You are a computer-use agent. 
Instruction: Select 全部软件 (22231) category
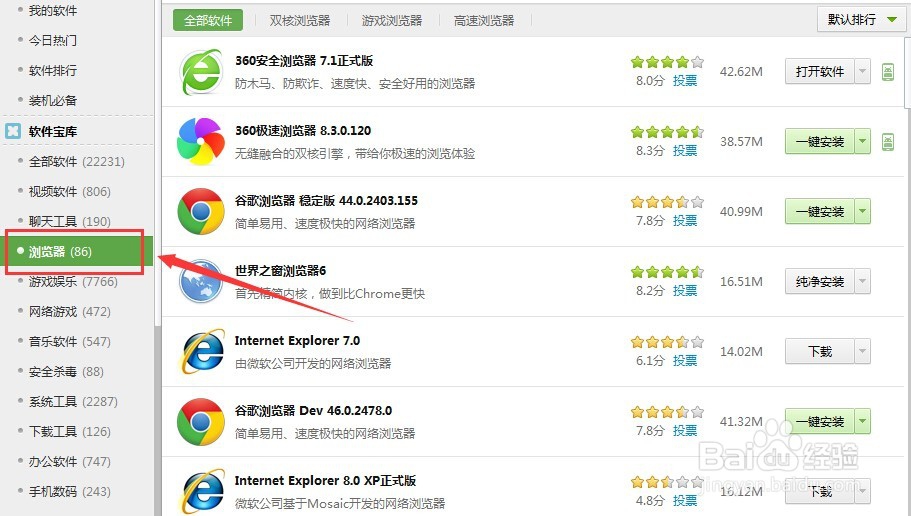click(x=77, y=162)
